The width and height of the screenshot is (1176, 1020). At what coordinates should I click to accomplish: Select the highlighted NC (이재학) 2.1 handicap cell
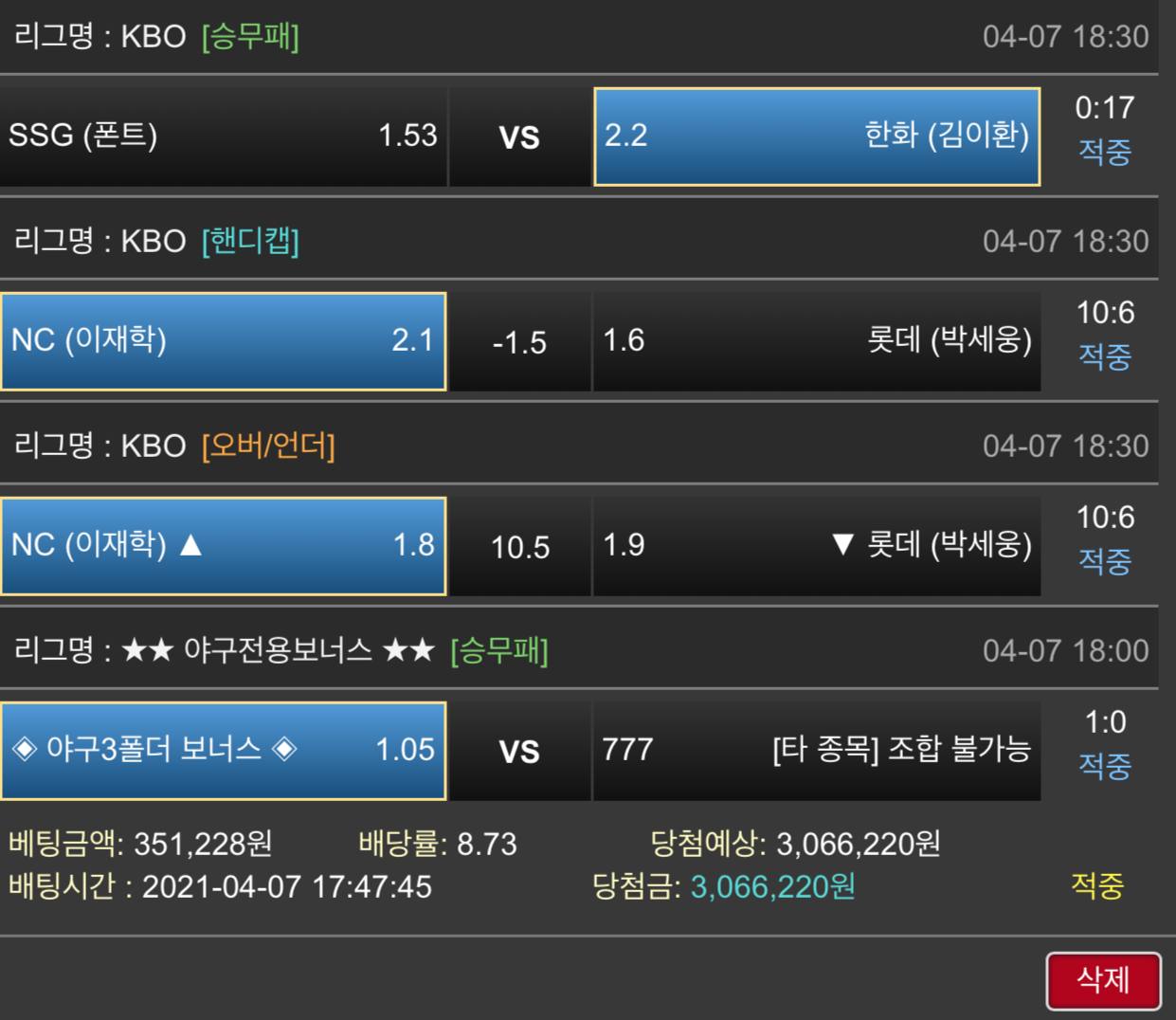(223, 341)
